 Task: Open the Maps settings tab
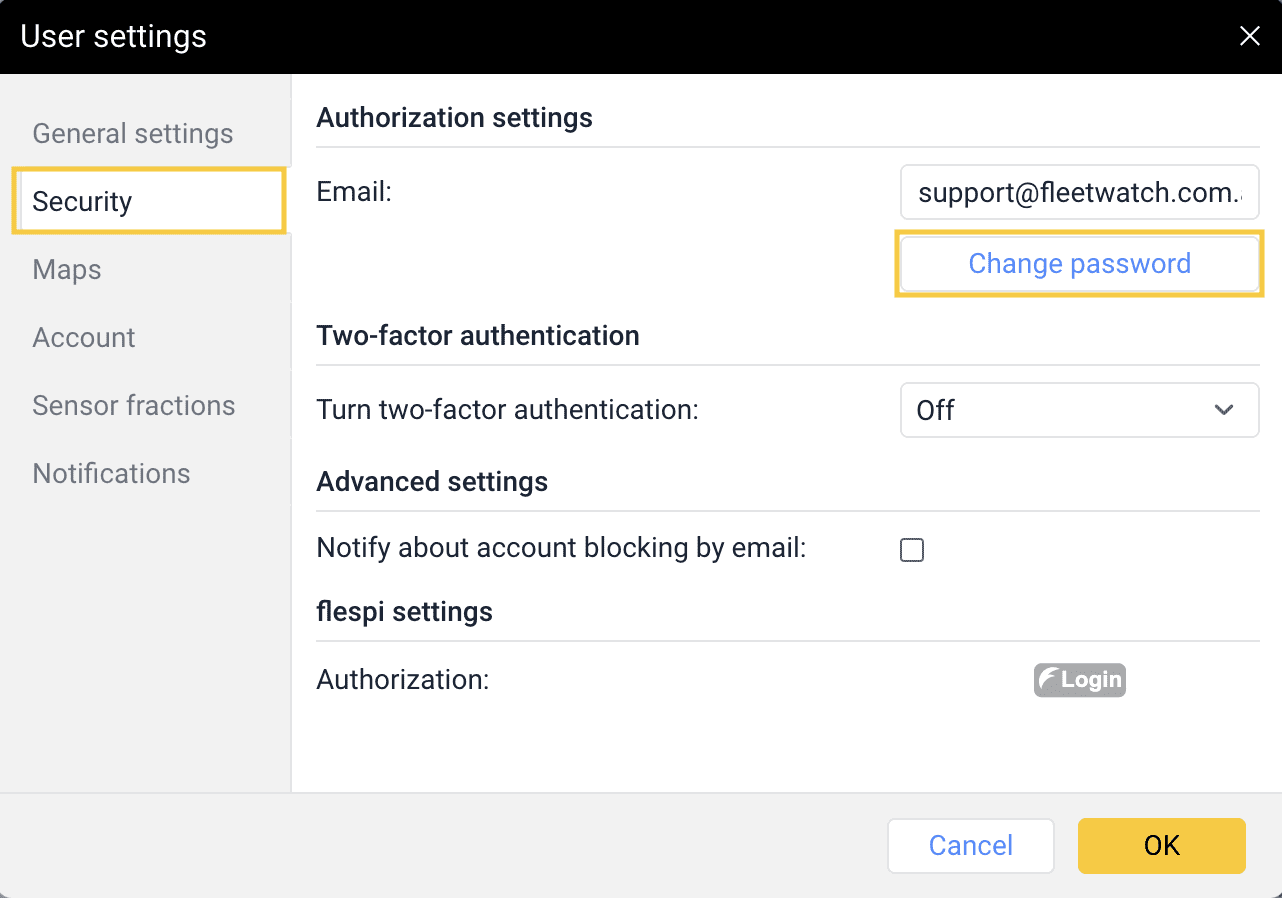(67, 270)
